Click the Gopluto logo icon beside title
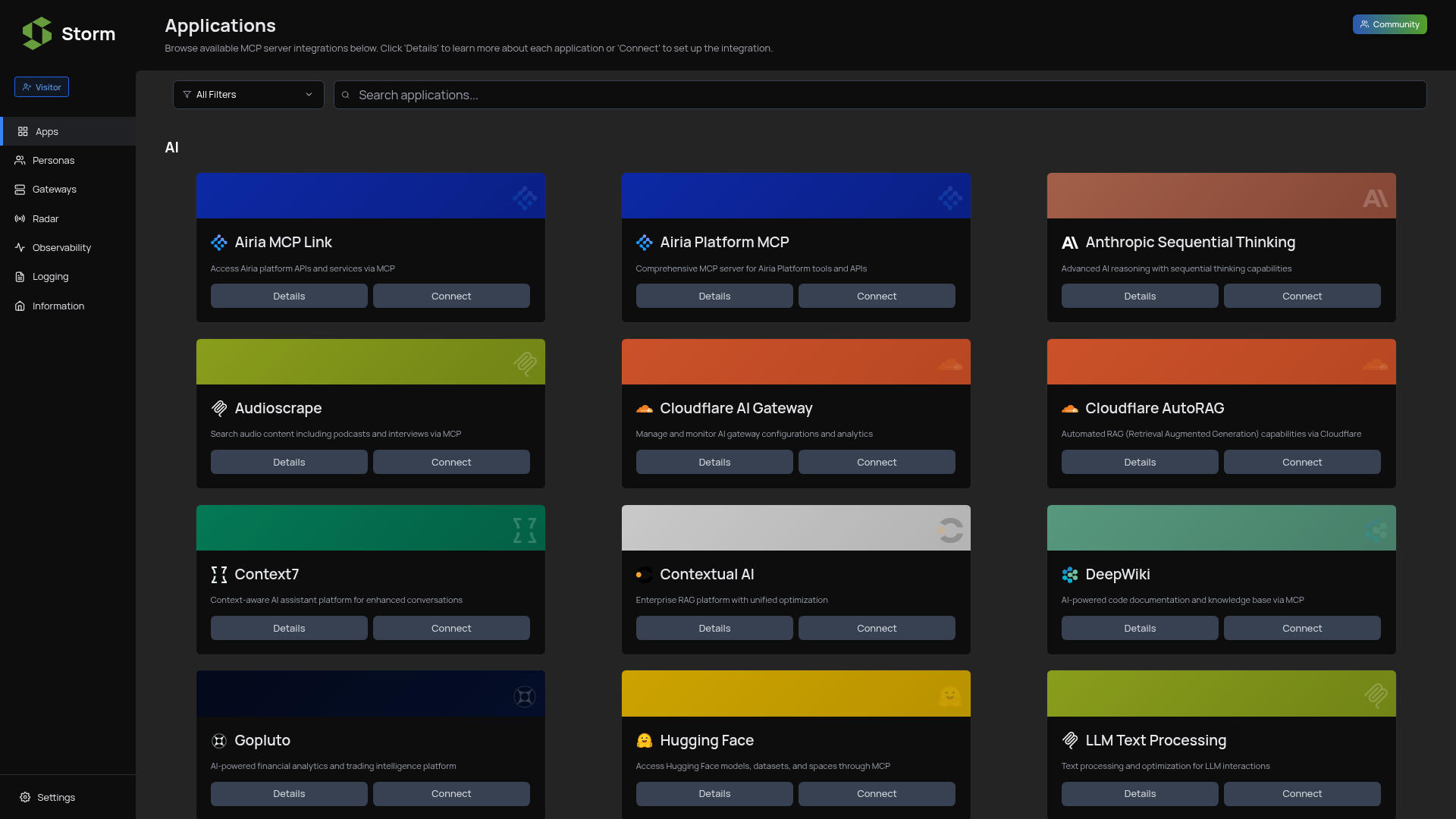1456x819 pixels. (x=219, y=741)
